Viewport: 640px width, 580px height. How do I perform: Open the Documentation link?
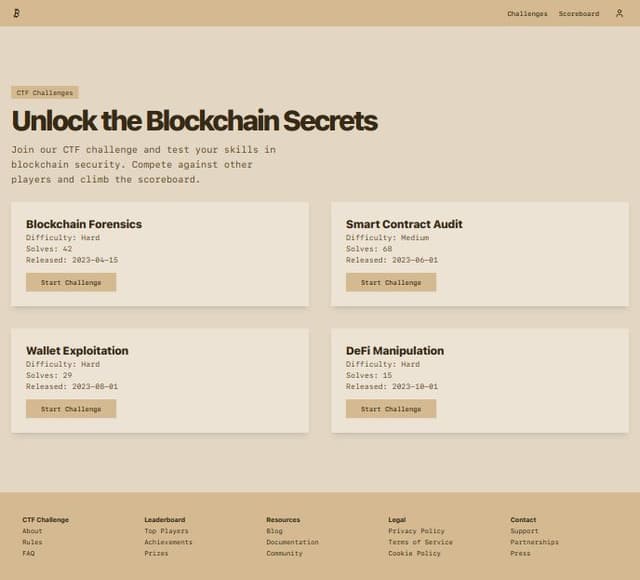click(292, 542)
